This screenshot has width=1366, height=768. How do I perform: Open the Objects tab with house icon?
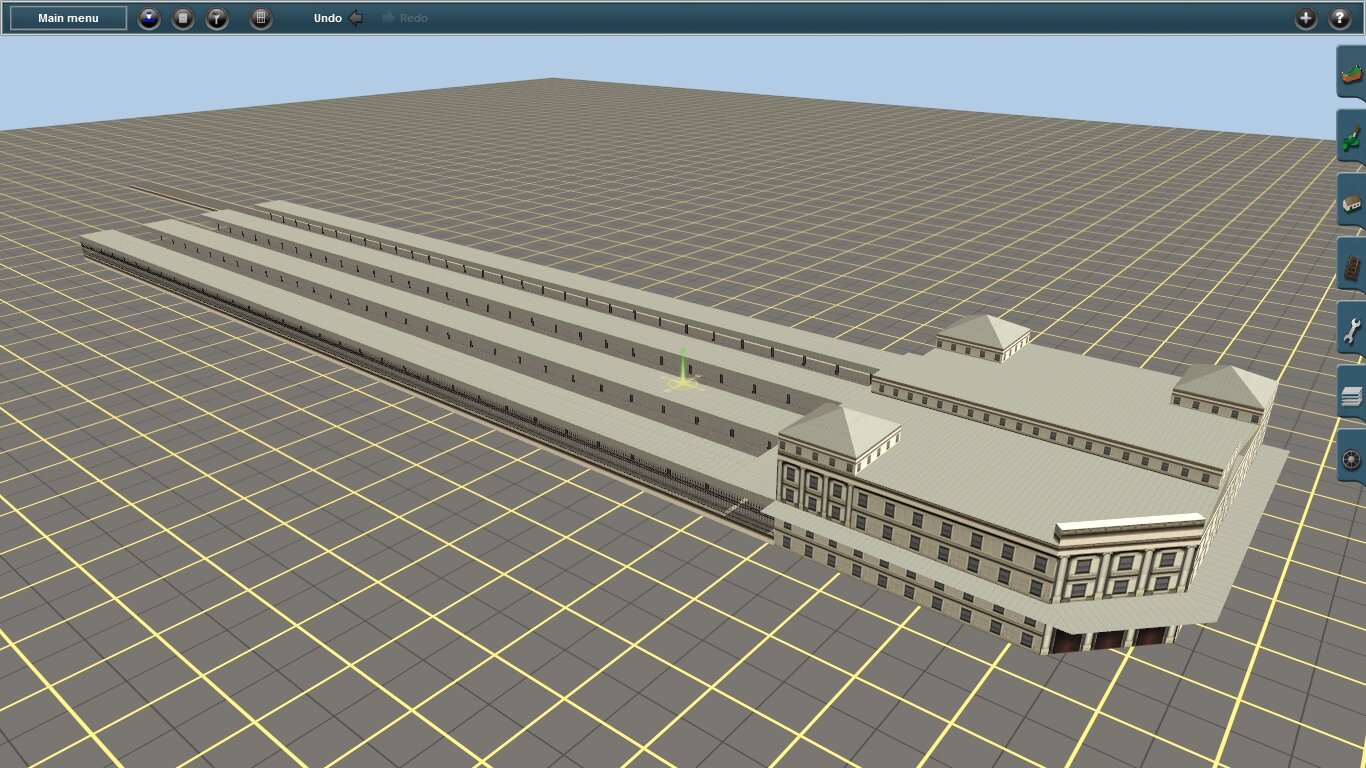tap(1352, 200)
